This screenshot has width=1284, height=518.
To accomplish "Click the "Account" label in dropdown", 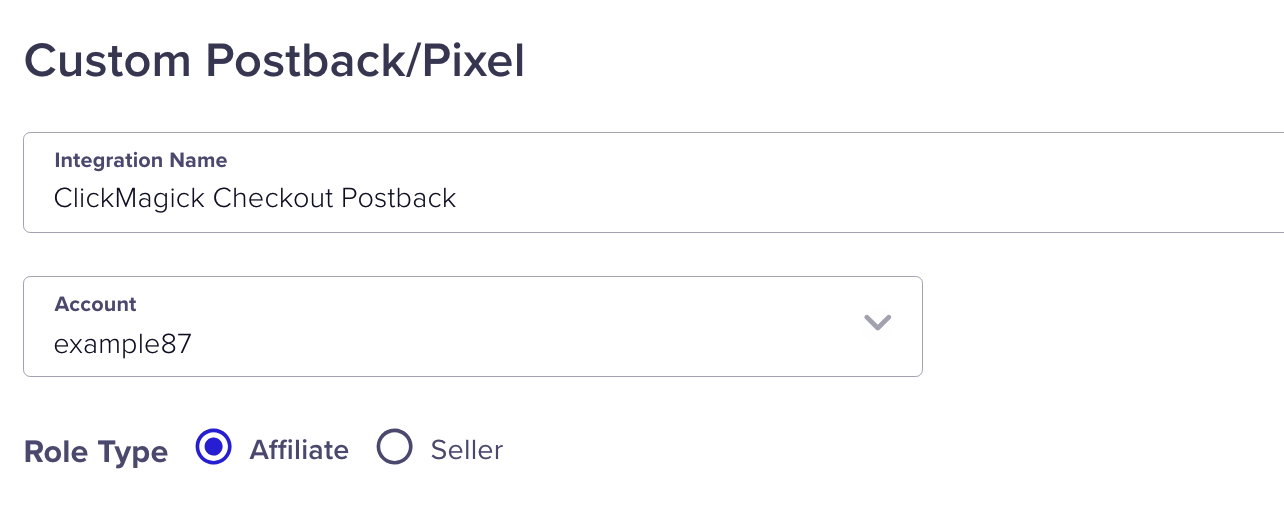I will [95, 304].
